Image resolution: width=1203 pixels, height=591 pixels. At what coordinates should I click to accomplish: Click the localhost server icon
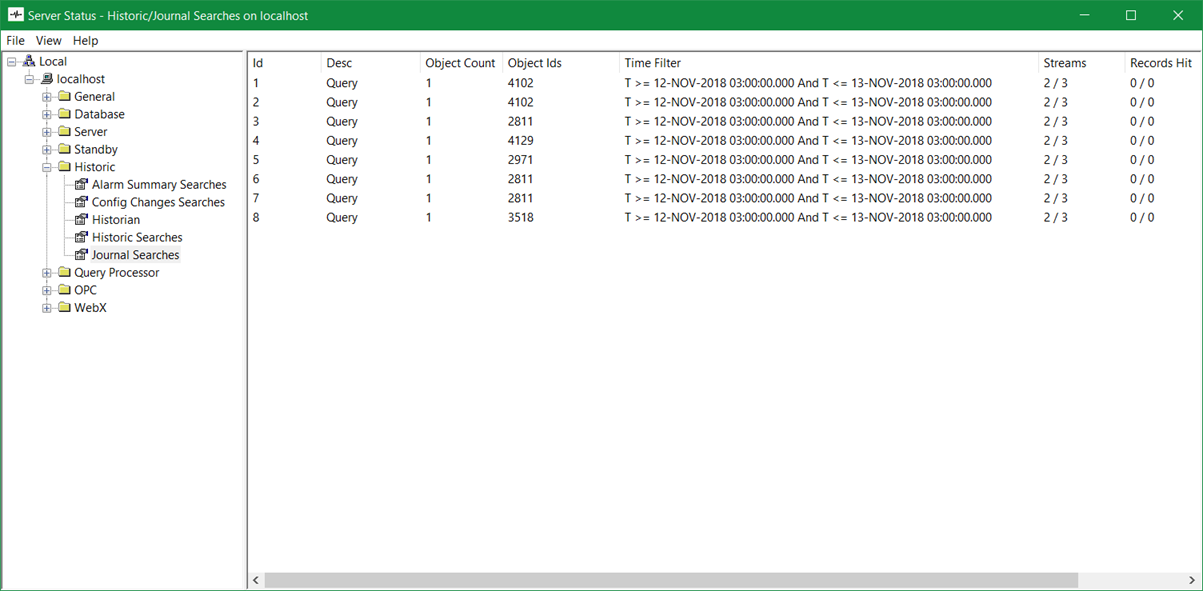point(47,79)
